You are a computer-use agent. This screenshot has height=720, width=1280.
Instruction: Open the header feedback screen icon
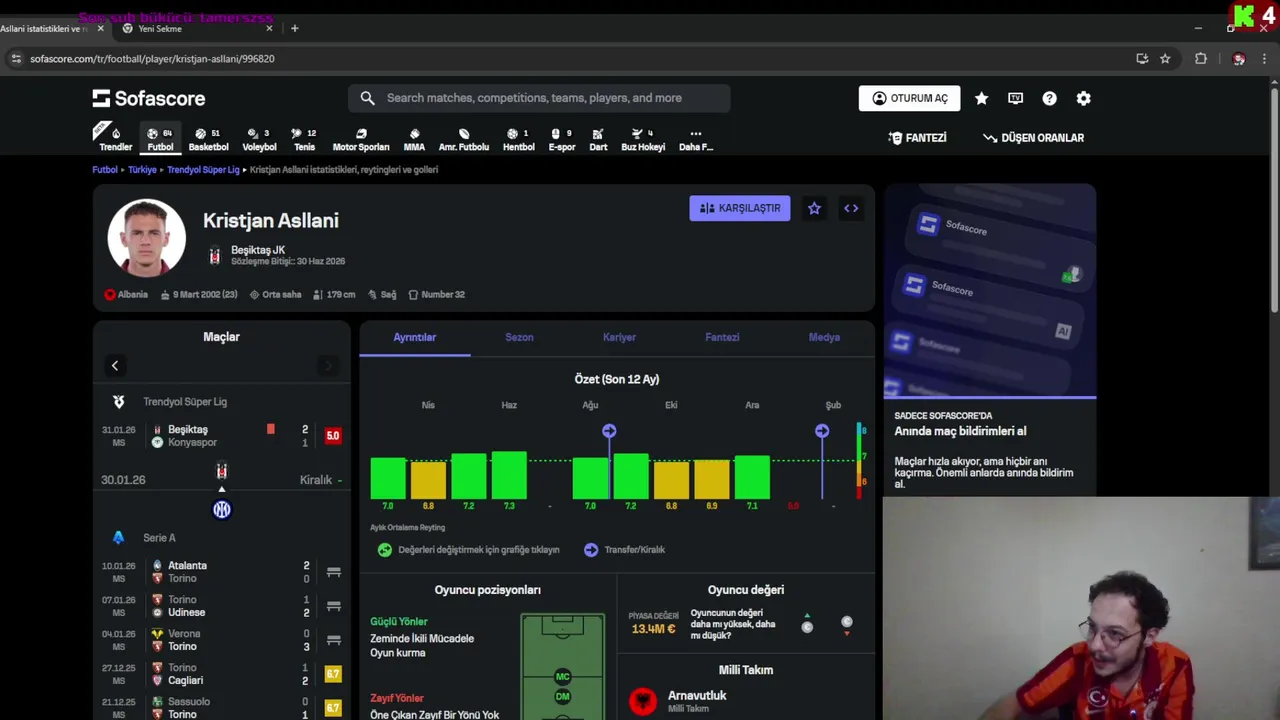1015,98
